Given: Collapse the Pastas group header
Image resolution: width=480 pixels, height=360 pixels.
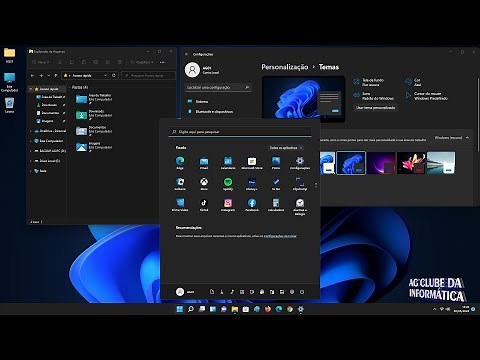Looking at the screenshot, I should point(70,87).
